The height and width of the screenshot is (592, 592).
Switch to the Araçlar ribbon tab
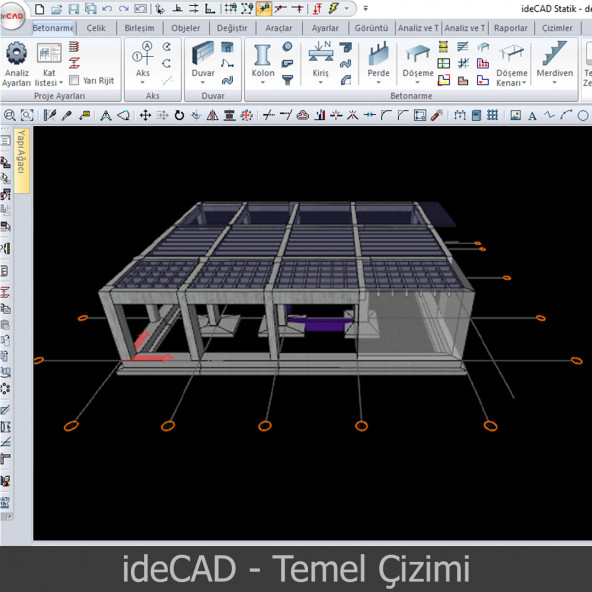279,28
